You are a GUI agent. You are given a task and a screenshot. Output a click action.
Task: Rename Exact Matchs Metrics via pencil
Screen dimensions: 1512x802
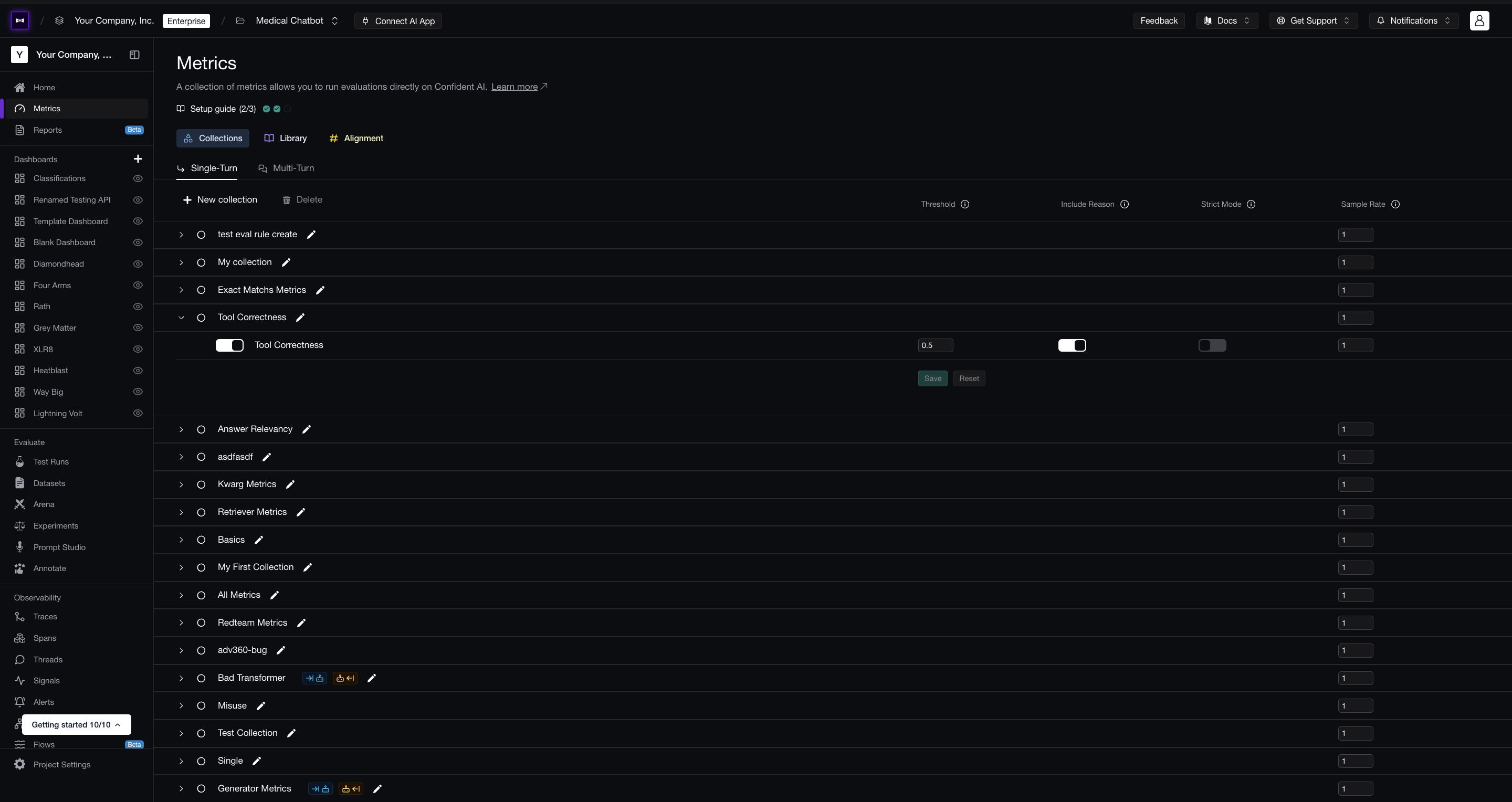click(x=320, y=290)
